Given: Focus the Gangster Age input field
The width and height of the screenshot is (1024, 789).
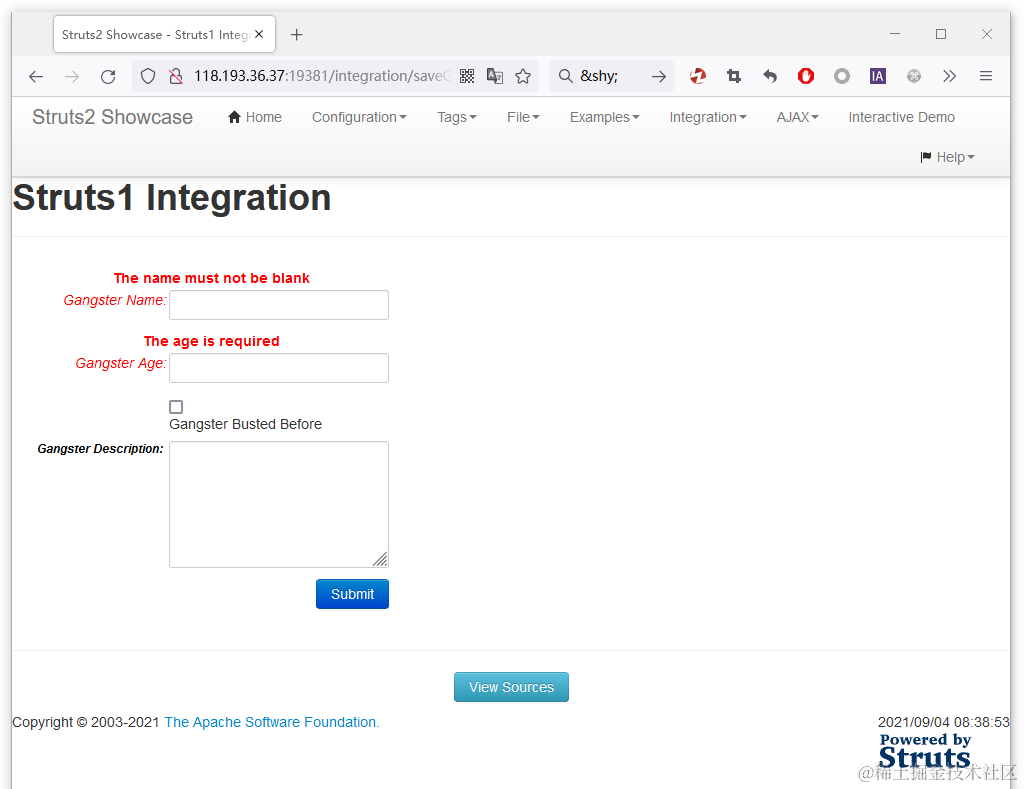Looking at the screenshot, I should [279, 368].
